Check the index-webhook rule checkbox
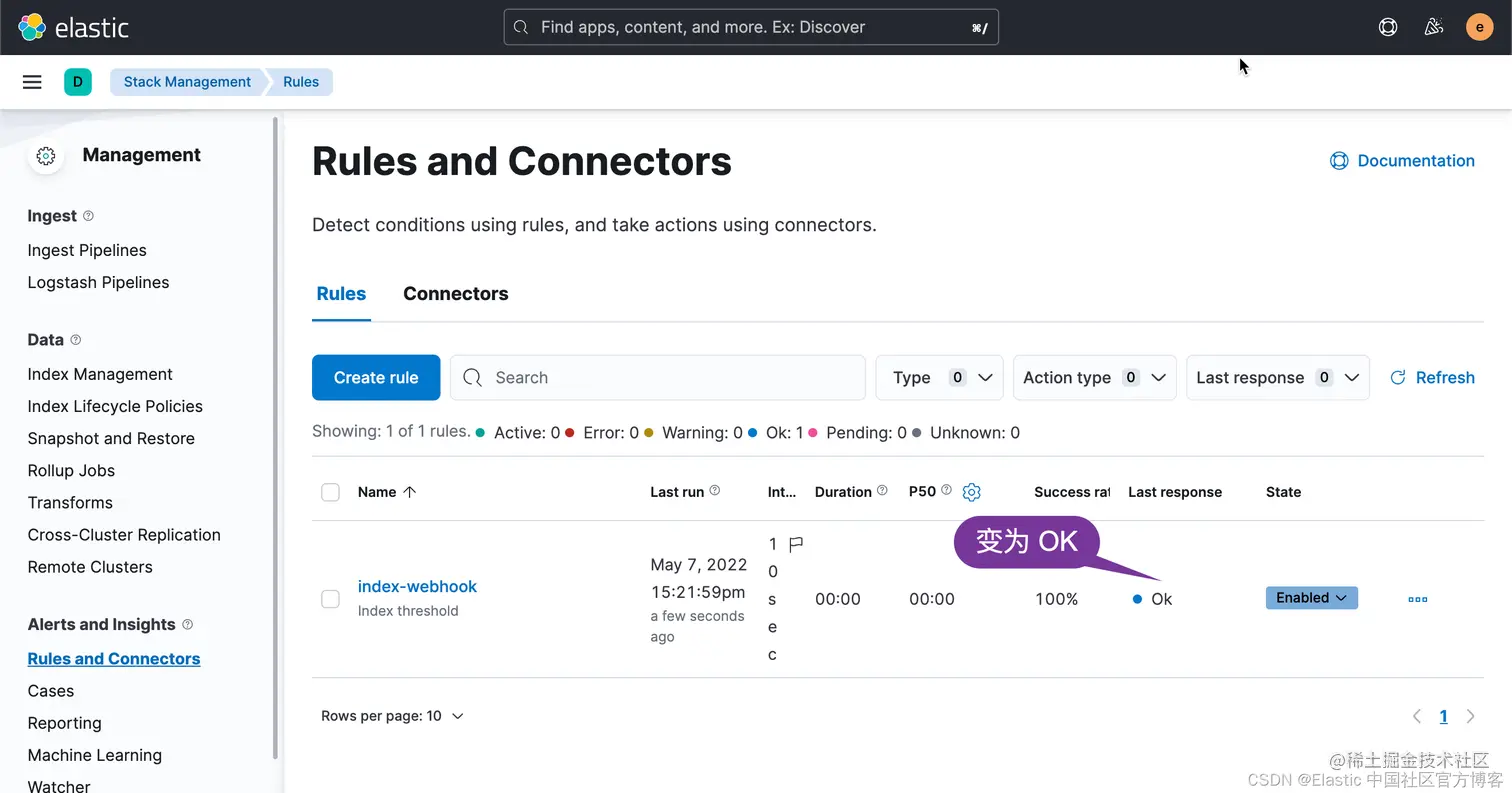The height and width of the screenshot is (793, 1512). click(x=330, y=599)
